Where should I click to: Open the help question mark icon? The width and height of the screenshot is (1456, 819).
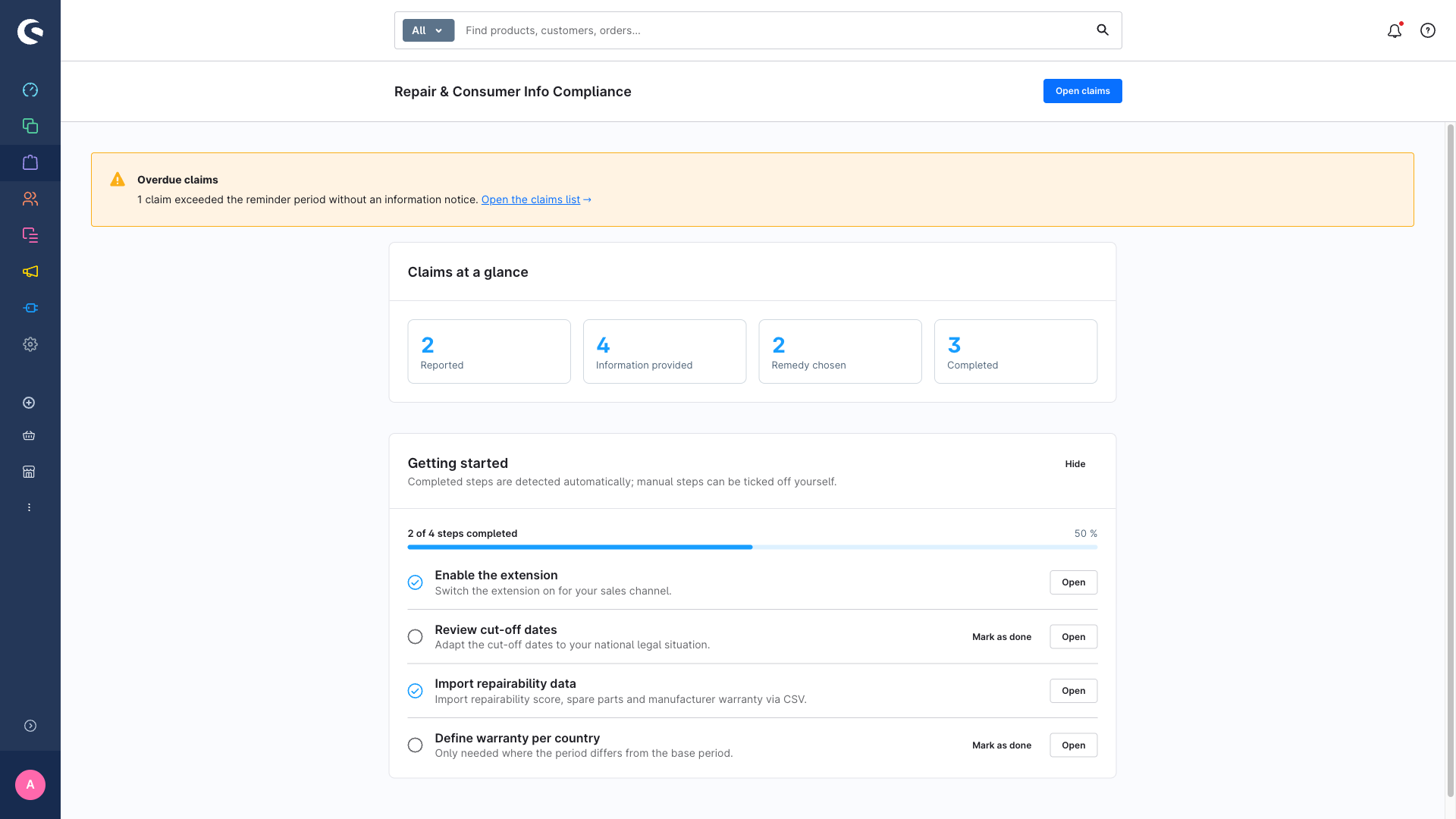1428,30
